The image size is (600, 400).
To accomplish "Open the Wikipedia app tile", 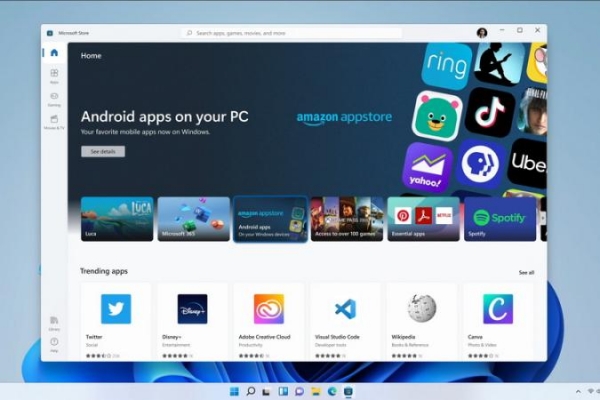I will [422, 308].
